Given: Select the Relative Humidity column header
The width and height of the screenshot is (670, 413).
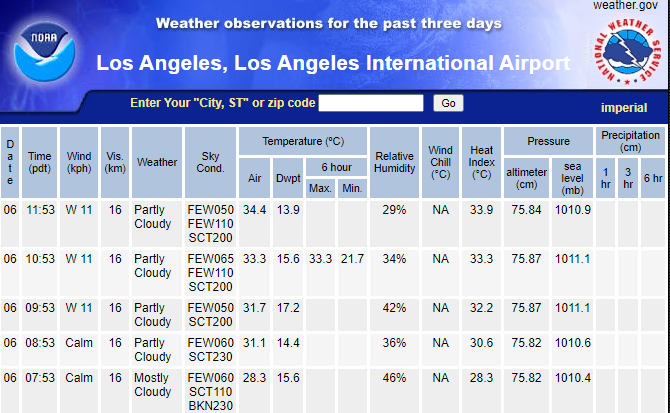Looking at the screenshot, I should [x=395, y=162].
